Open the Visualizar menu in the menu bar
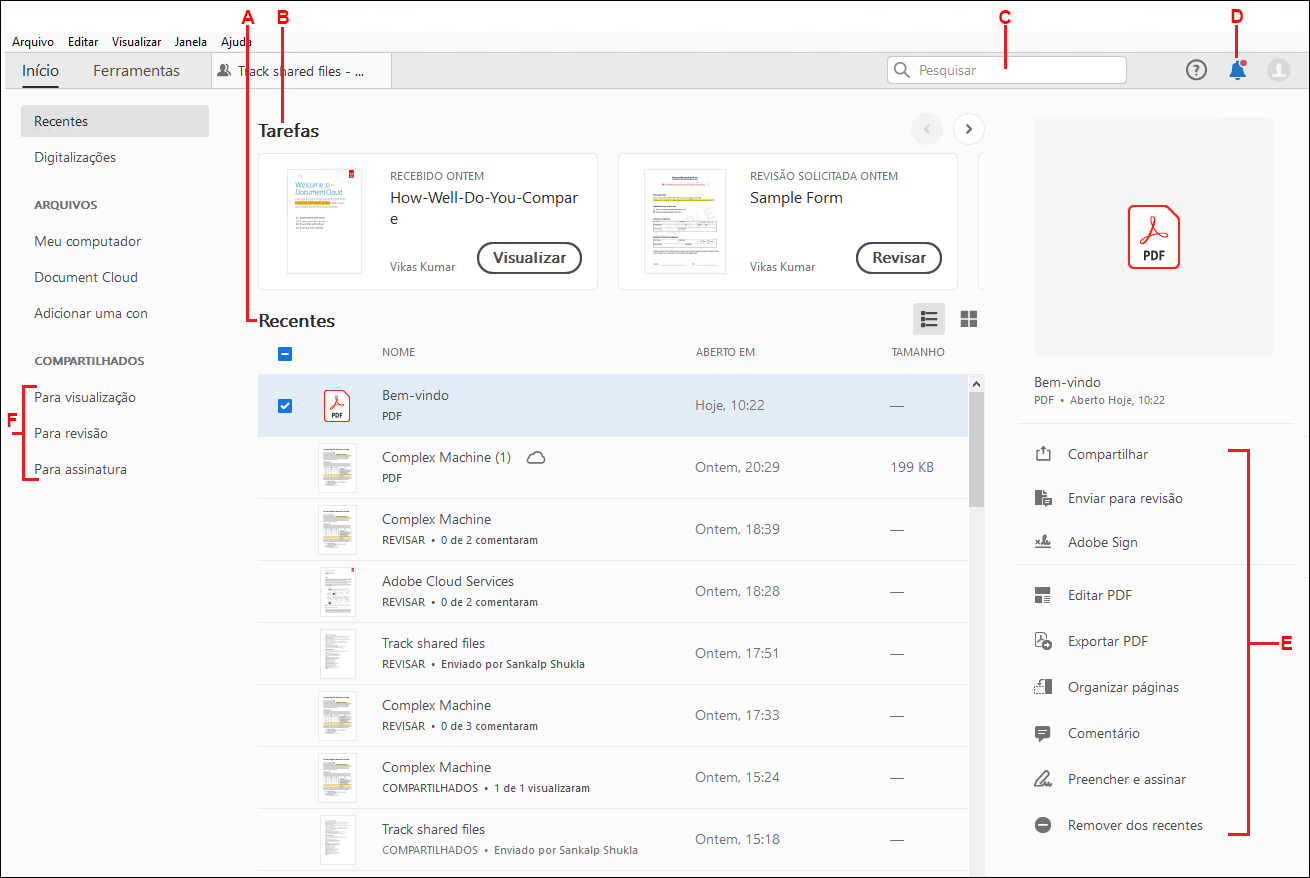 click(136, 41)
